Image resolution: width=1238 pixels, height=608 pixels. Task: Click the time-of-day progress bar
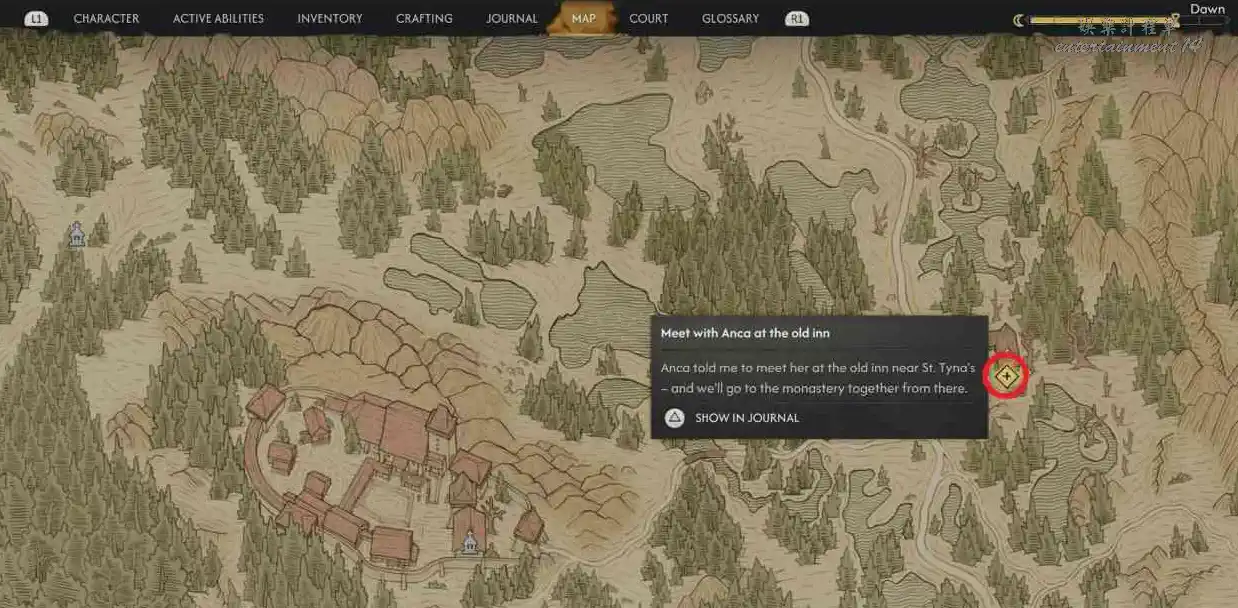[x=1103, y=20]
